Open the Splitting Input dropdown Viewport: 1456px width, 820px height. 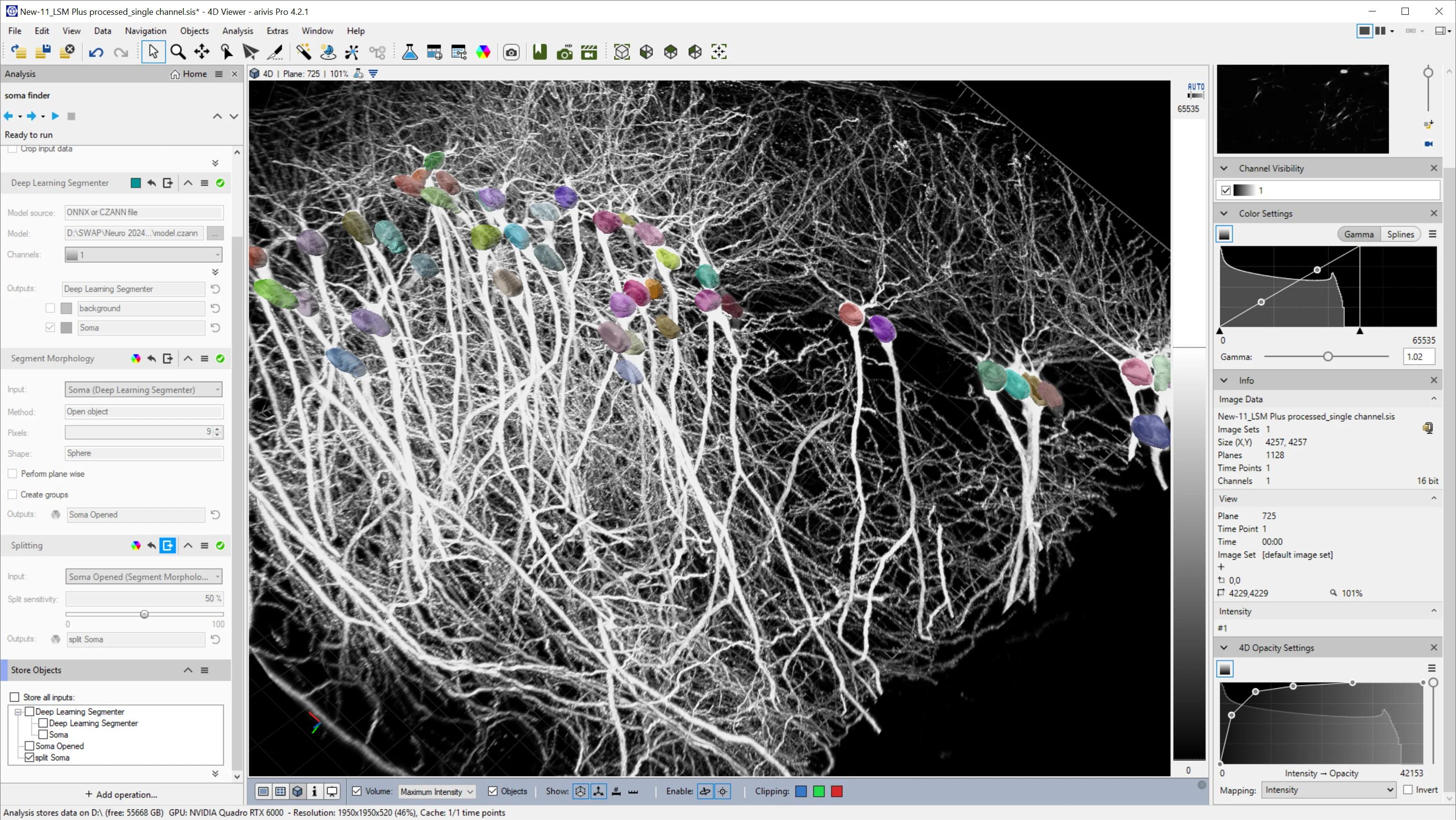click(144, 577)
